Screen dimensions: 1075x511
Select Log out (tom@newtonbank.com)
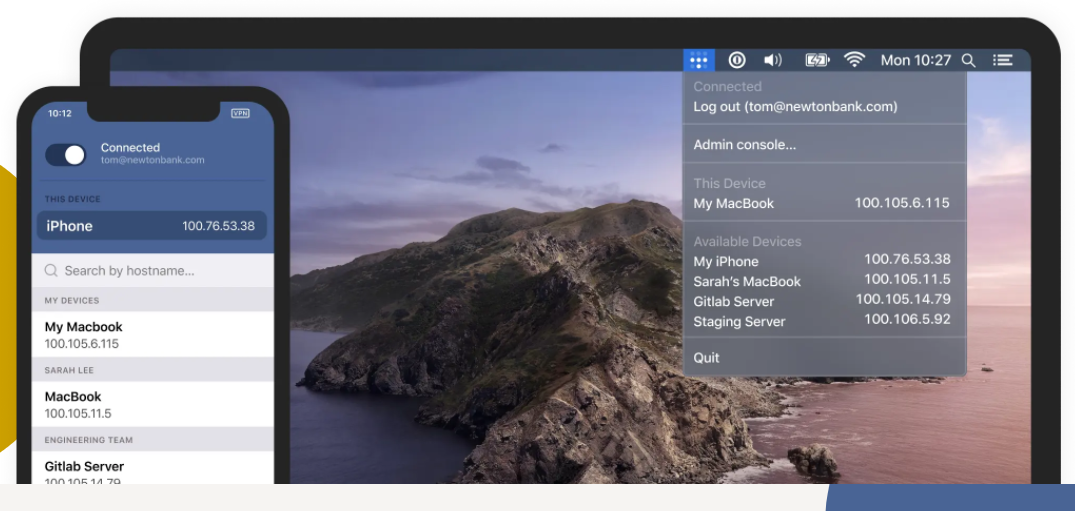[795, 107]
